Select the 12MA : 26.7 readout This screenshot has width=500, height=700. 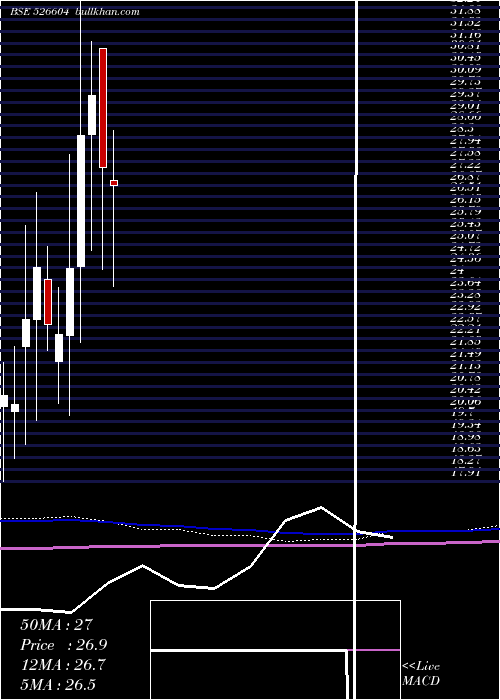pyautogui.click(x=63, y=665)
